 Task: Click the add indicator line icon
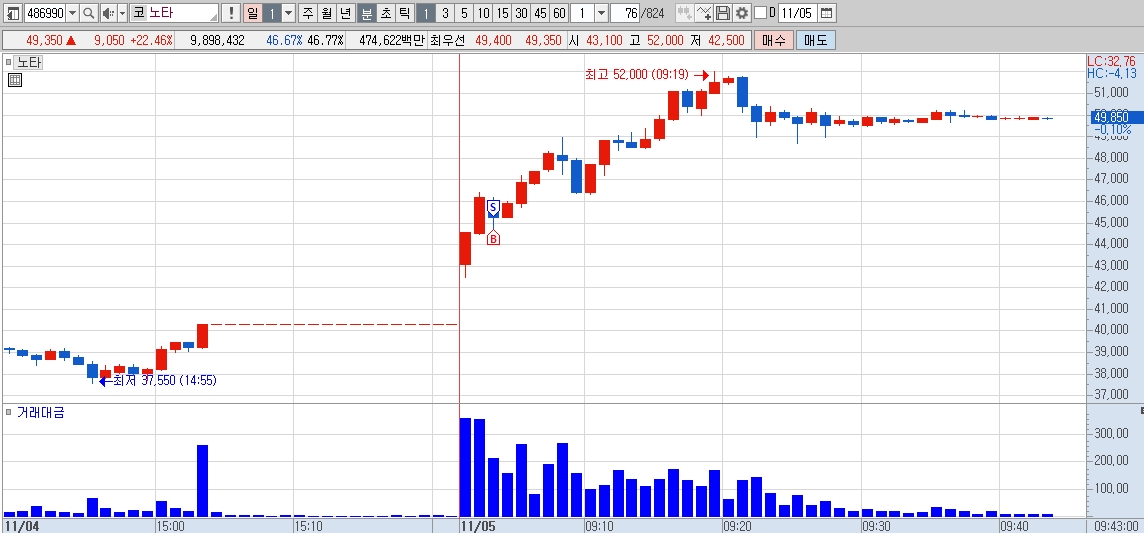(703, 13)
